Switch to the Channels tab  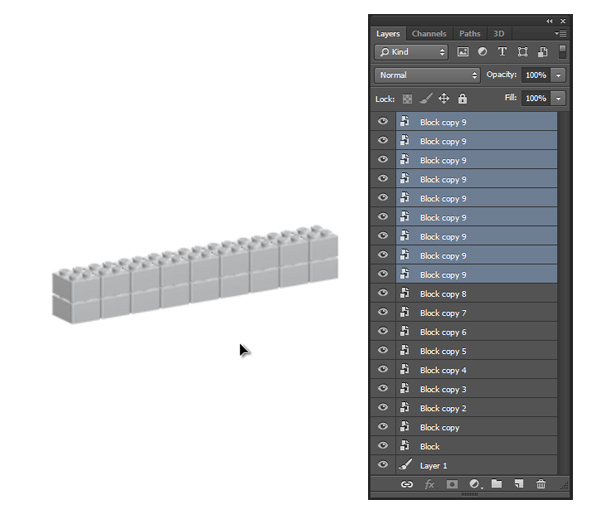pos(429,34)
